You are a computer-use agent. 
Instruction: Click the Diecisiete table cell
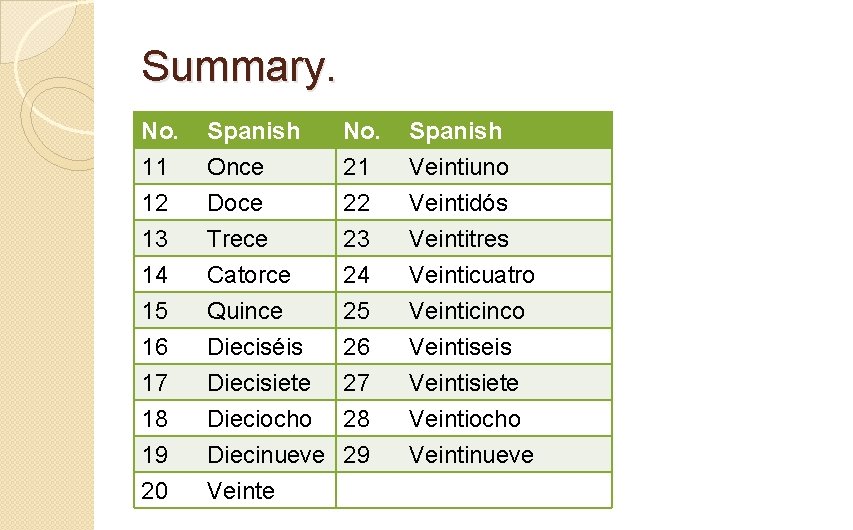pyautogui.click(x=259, y=383)
